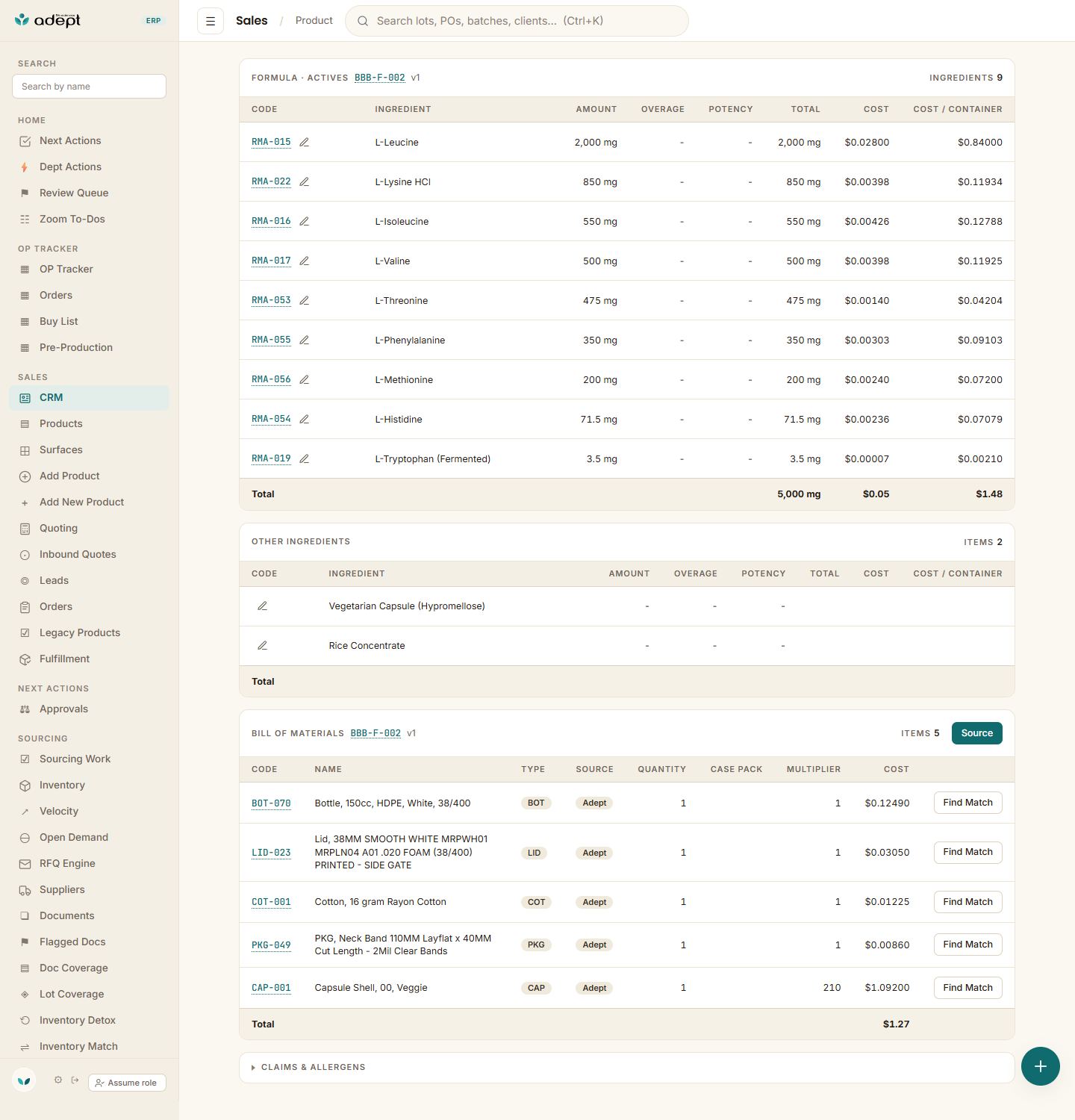Open BBB-F-002 link in Bill of Materials header
Viewport: 1075px width, 1120px height.
click(x=376, y=733)
